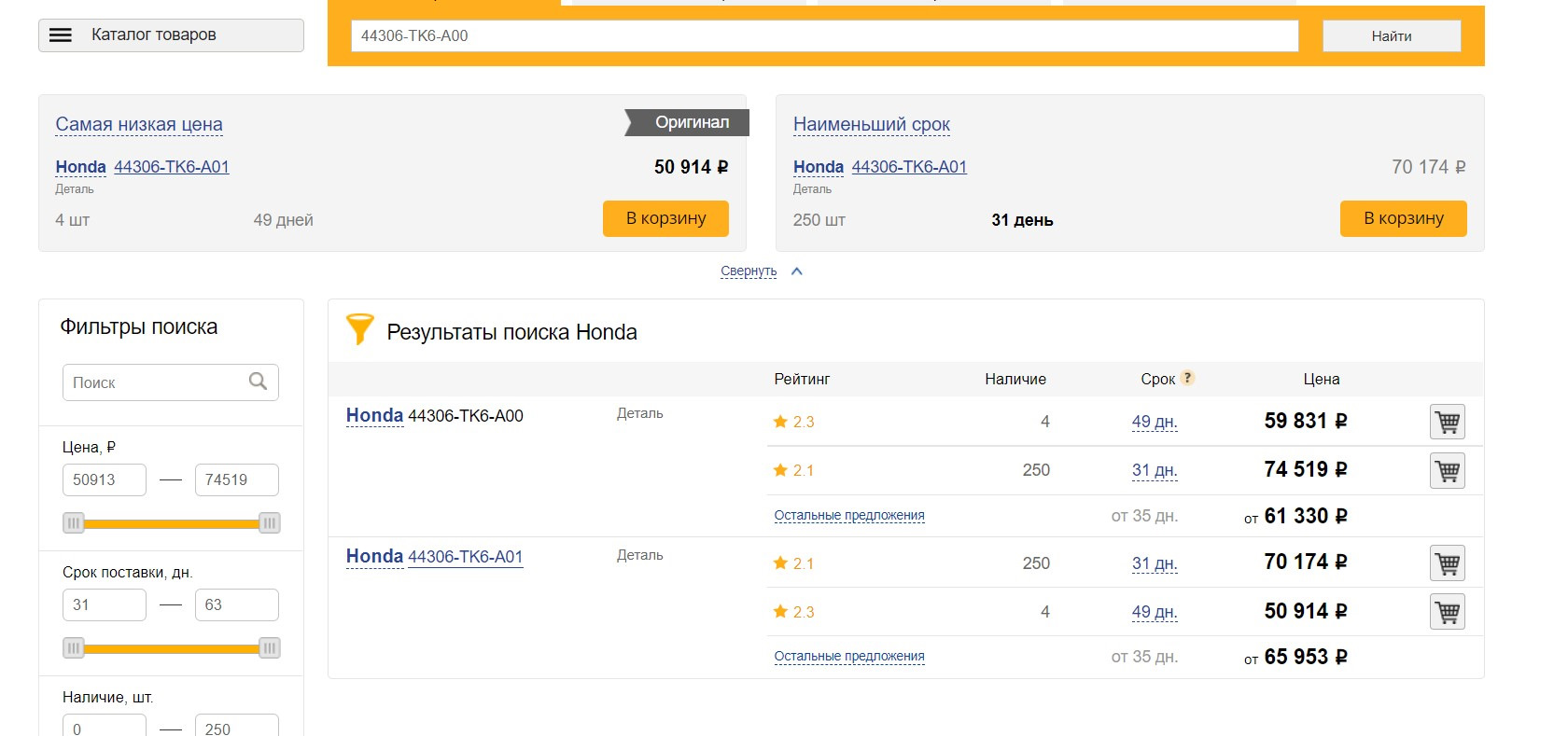1568x736 pixels.
Task: Click the Наличие column header
Action: tap(1015, 379)
